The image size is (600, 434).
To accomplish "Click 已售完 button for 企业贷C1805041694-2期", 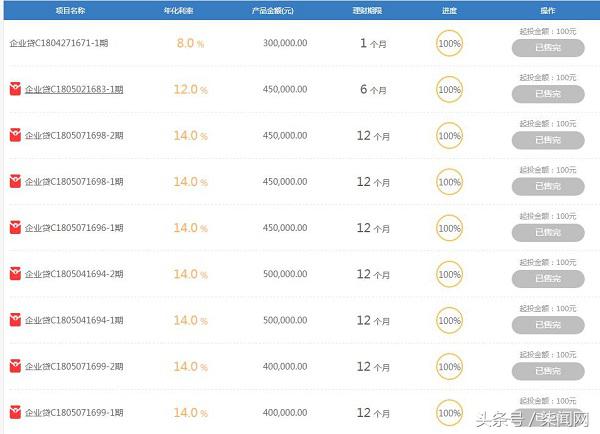I will 548,279.
